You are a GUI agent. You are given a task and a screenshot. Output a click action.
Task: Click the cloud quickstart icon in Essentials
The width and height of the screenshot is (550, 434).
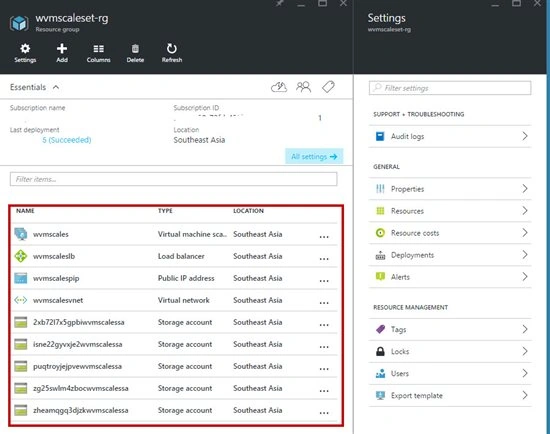279,87
